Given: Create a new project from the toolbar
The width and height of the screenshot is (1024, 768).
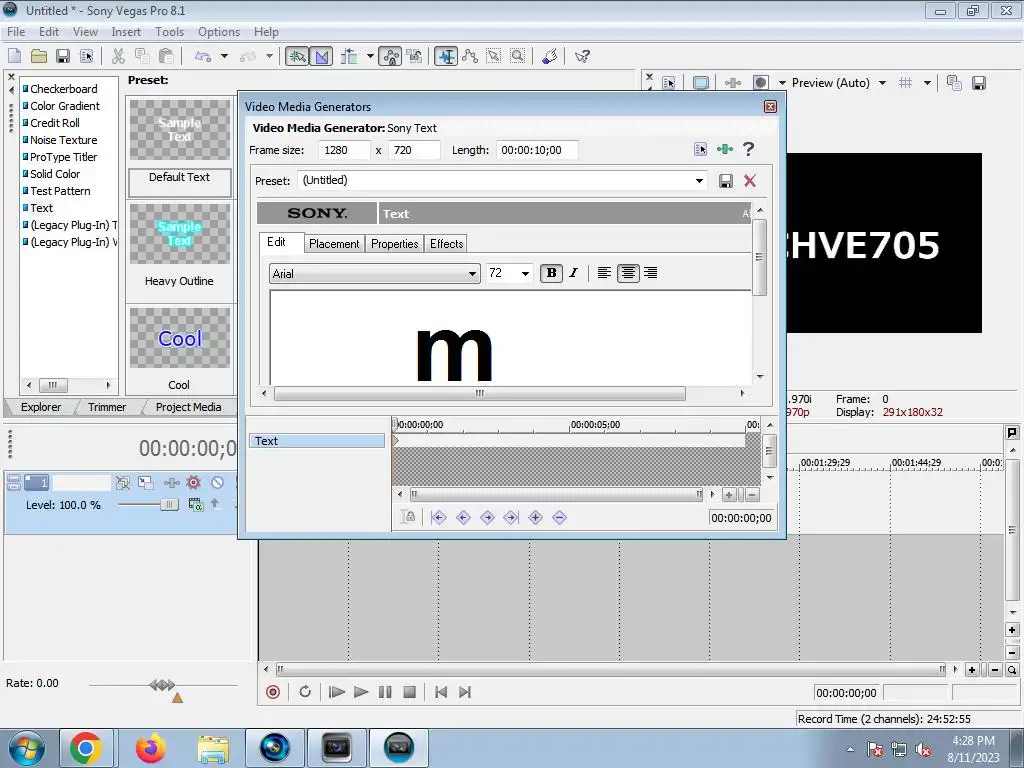Looking at the screenshot, I should [x=14, y=56].
